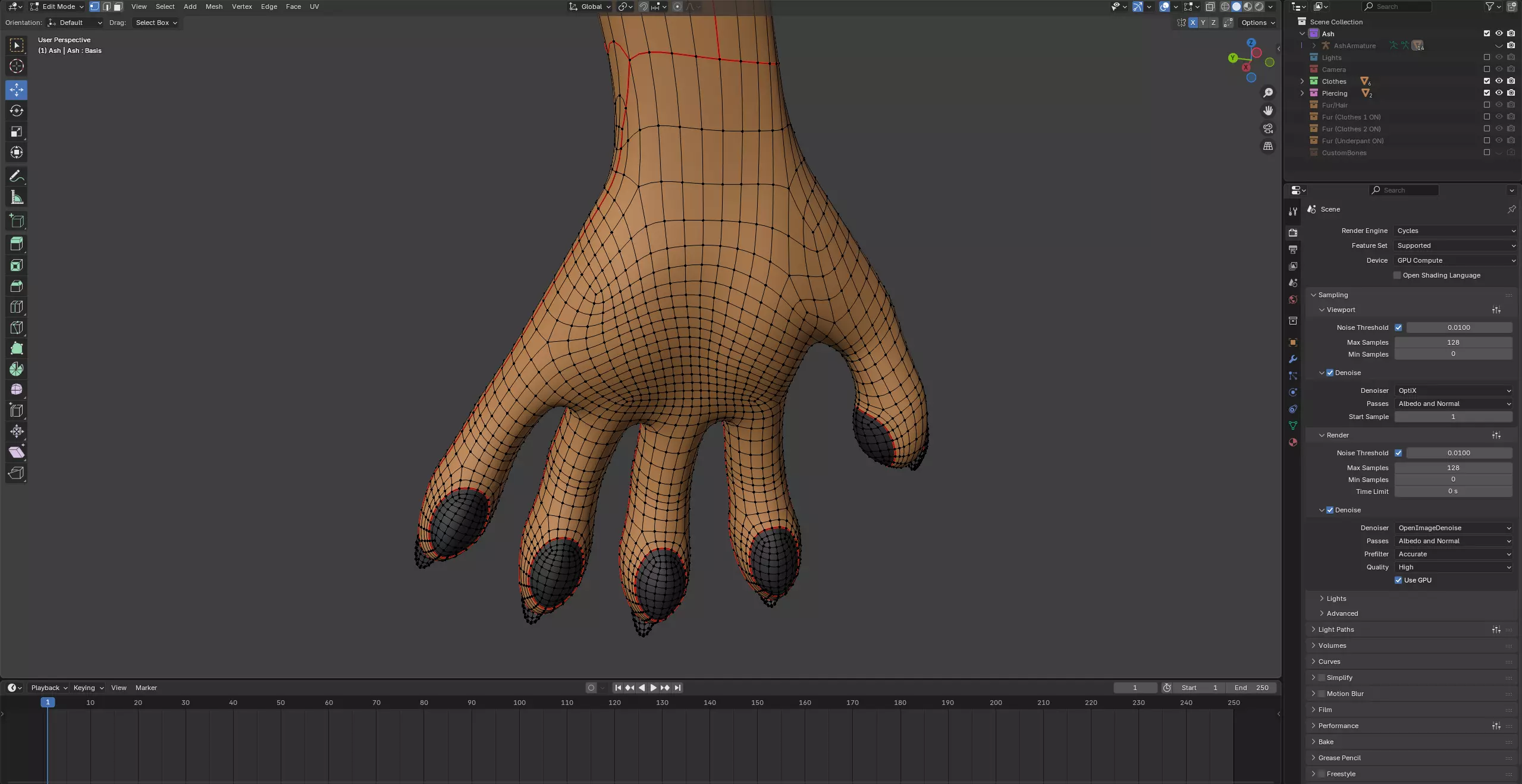Expand the Light Paths panel
1522x784 pixels.
pyautogui.click(x=1336, y=629)
